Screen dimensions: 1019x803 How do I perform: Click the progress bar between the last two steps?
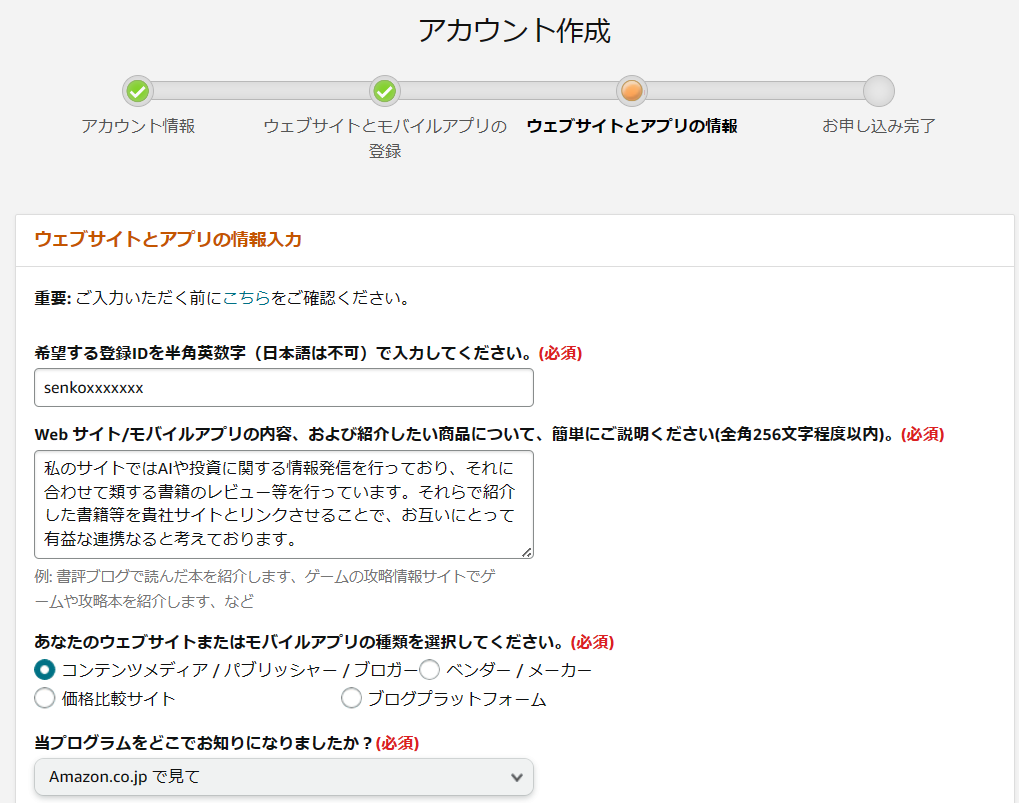(x=755, y=91)
